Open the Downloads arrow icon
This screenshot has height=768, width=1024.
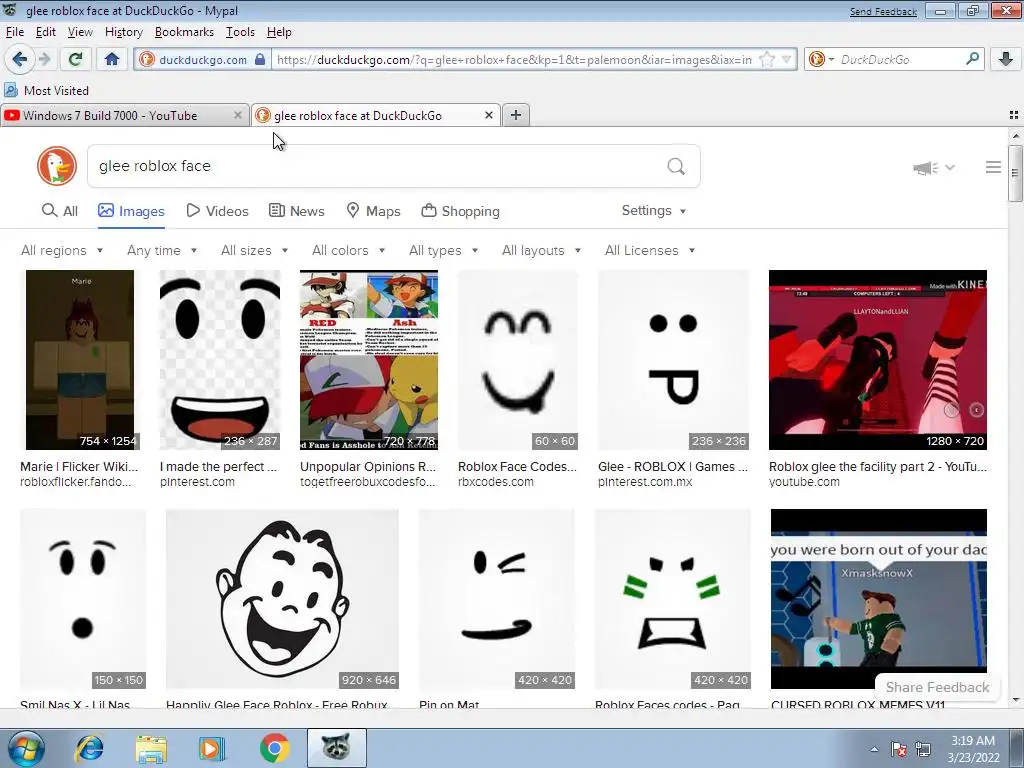(1006, 59)
